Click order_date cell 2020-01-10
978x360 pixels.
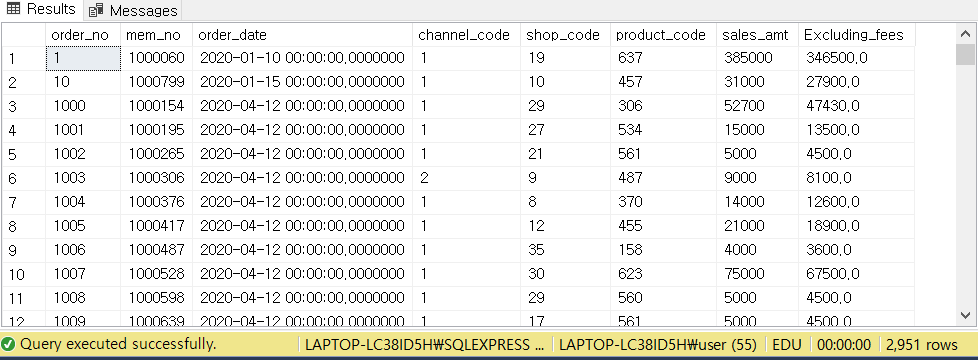(303, 59)
